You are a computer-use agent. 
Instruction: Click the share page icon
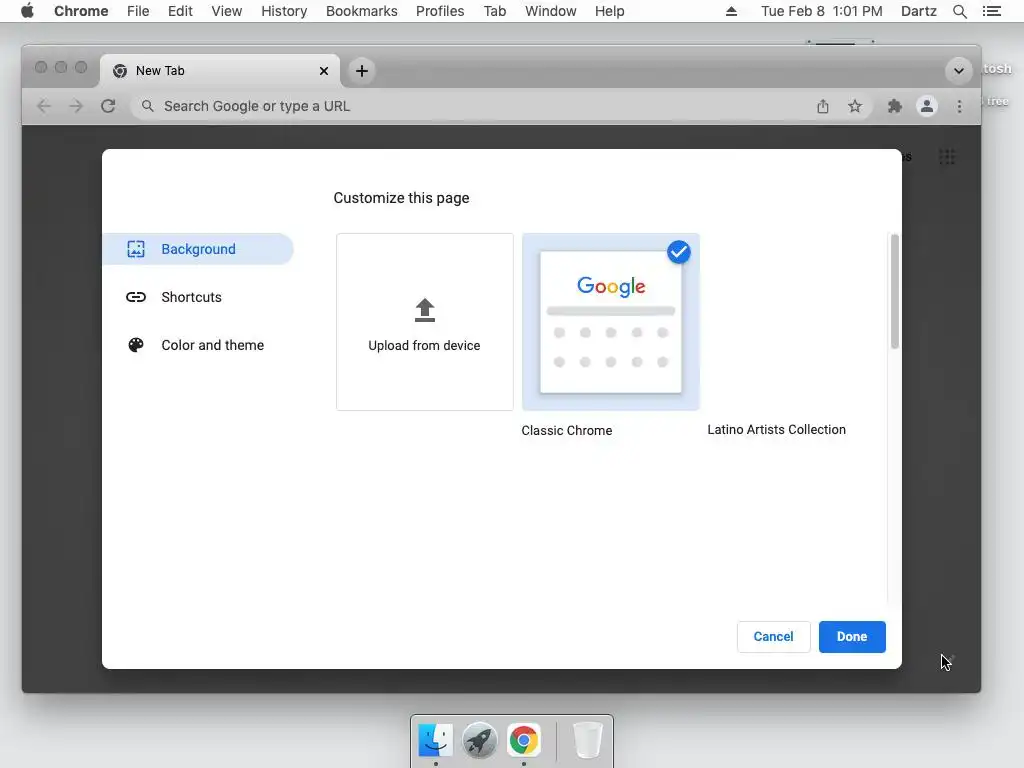(823, 106)
